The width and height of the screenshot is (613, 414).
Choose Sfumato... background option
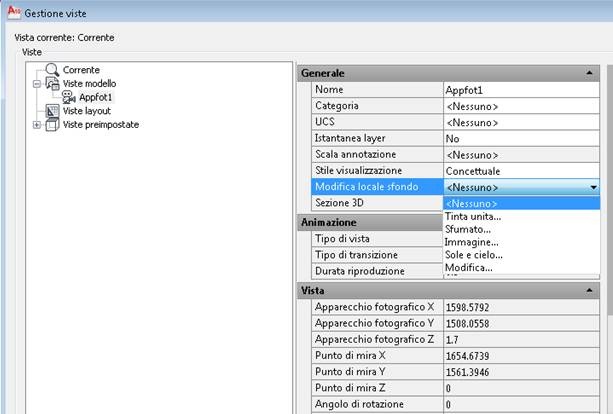(x=522, y=229)
